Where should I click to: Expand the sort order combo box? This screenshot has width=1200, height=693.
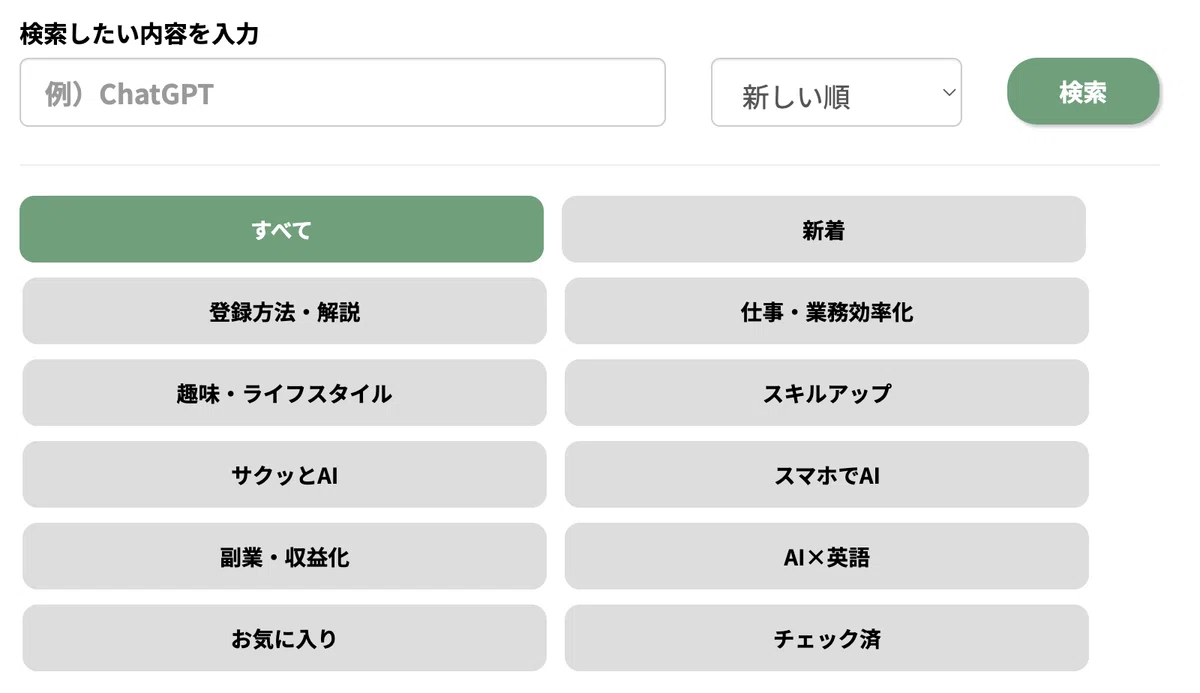[836, 92]
